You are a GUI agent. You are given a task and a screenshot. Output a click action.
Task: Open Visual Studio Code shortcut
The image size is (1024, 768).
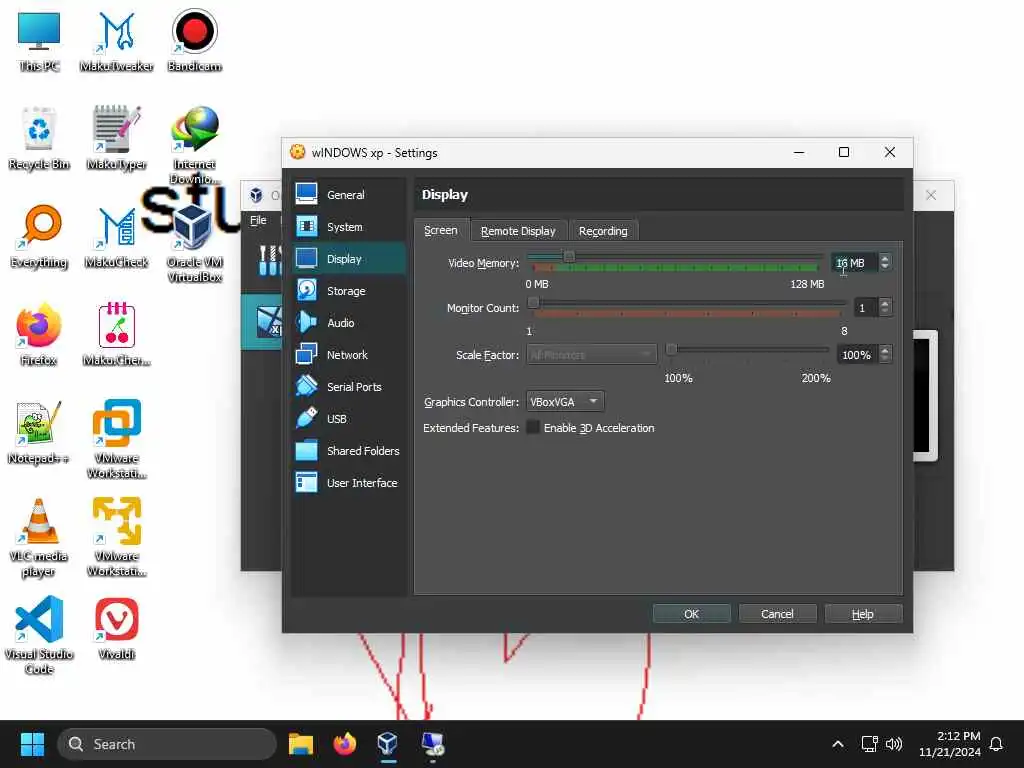[39, 635]
